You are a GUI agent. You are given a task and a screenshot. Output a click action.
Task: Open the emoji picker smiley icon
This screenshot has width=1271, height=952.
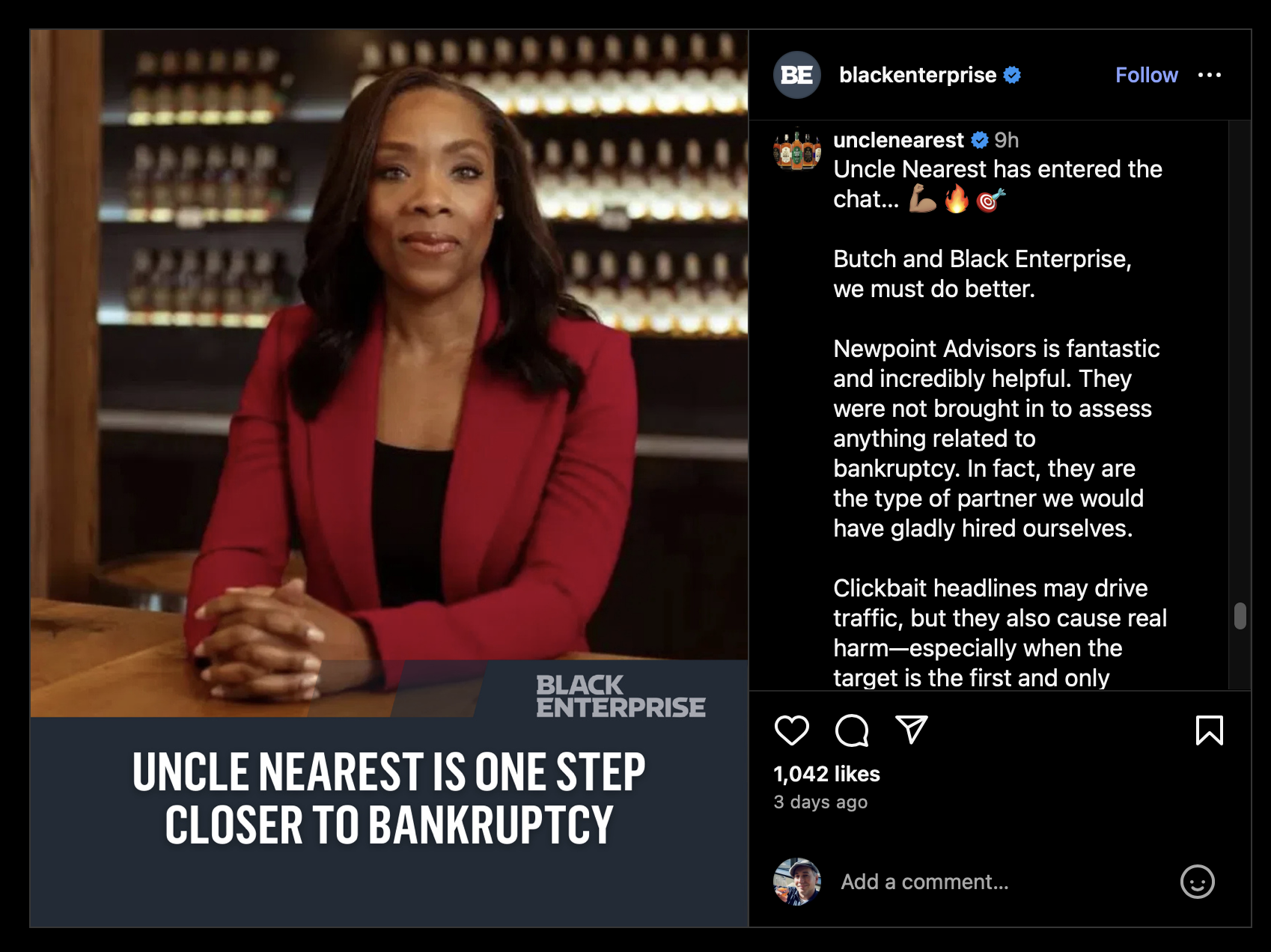coord(1198,882)
